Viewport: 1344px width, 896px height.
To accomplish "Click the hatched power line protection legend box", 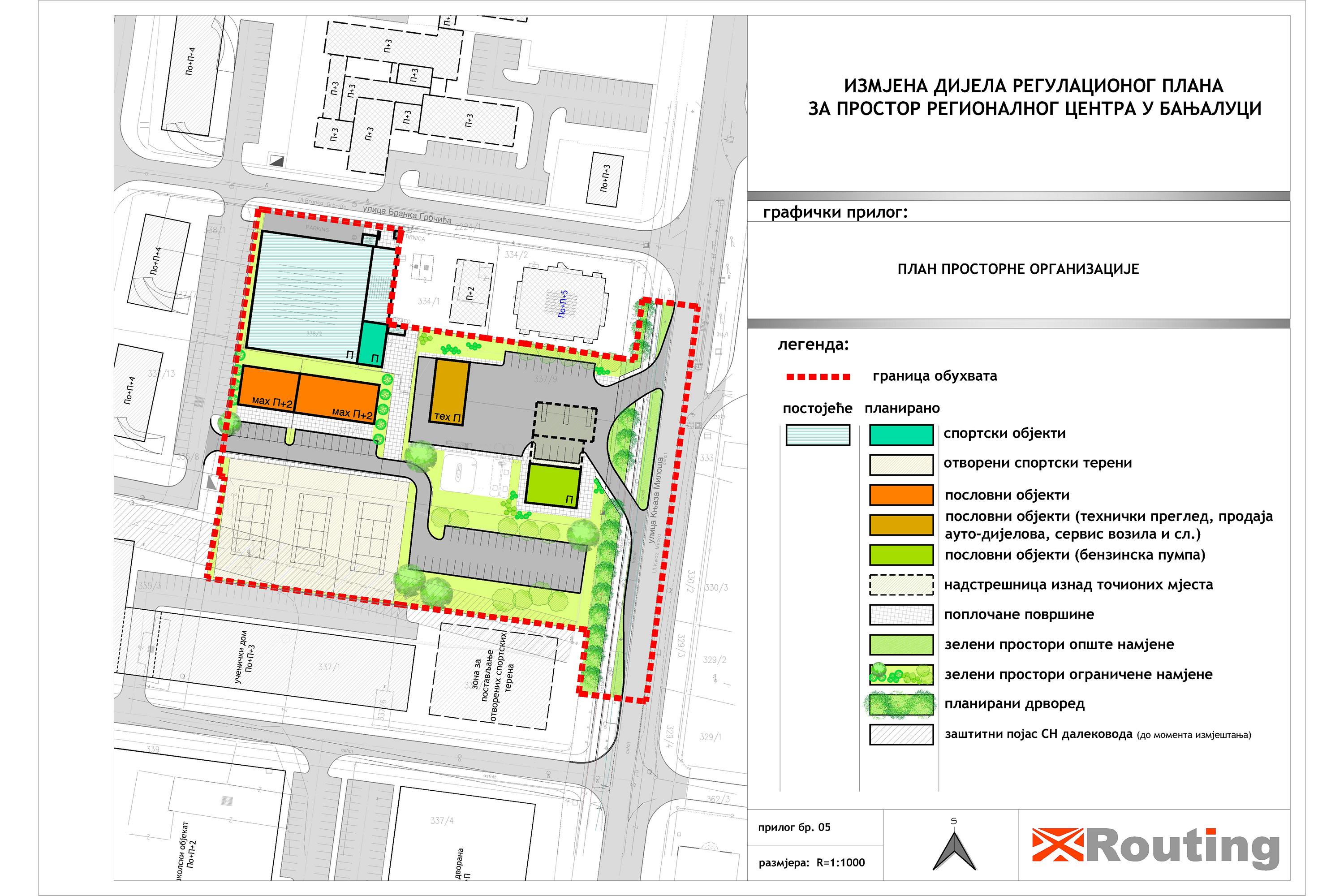I will pyautogui.click(x=901, y=734).
